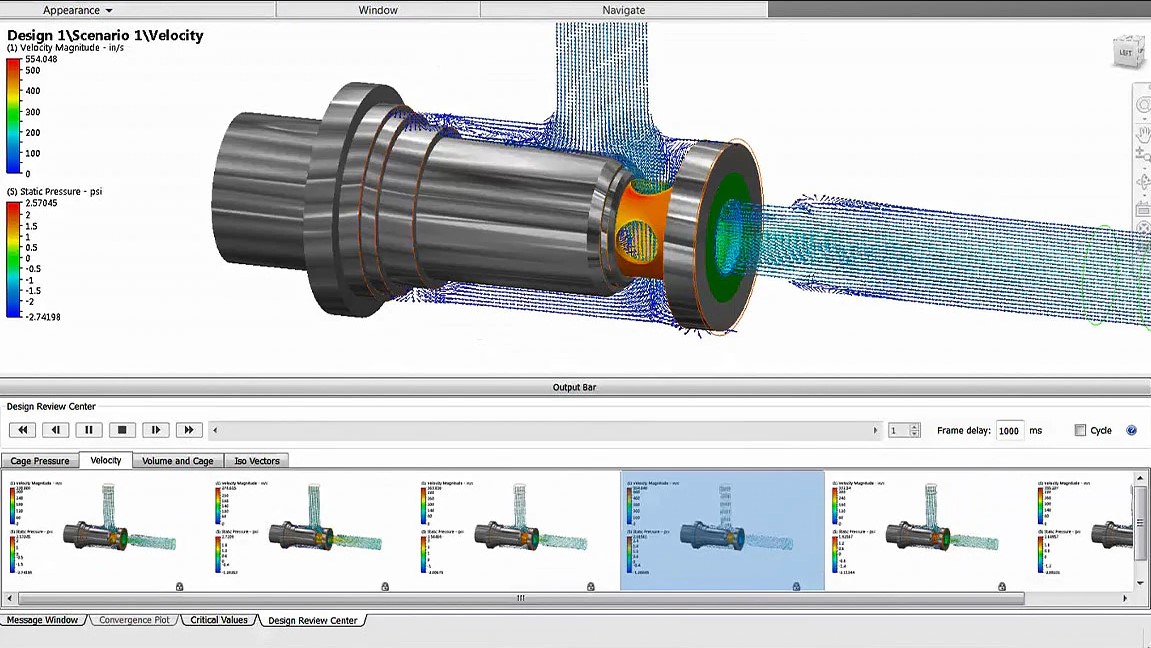Select the highlighted fourth velocity thumbnail

pyautogui.click(x=722, y=531)
